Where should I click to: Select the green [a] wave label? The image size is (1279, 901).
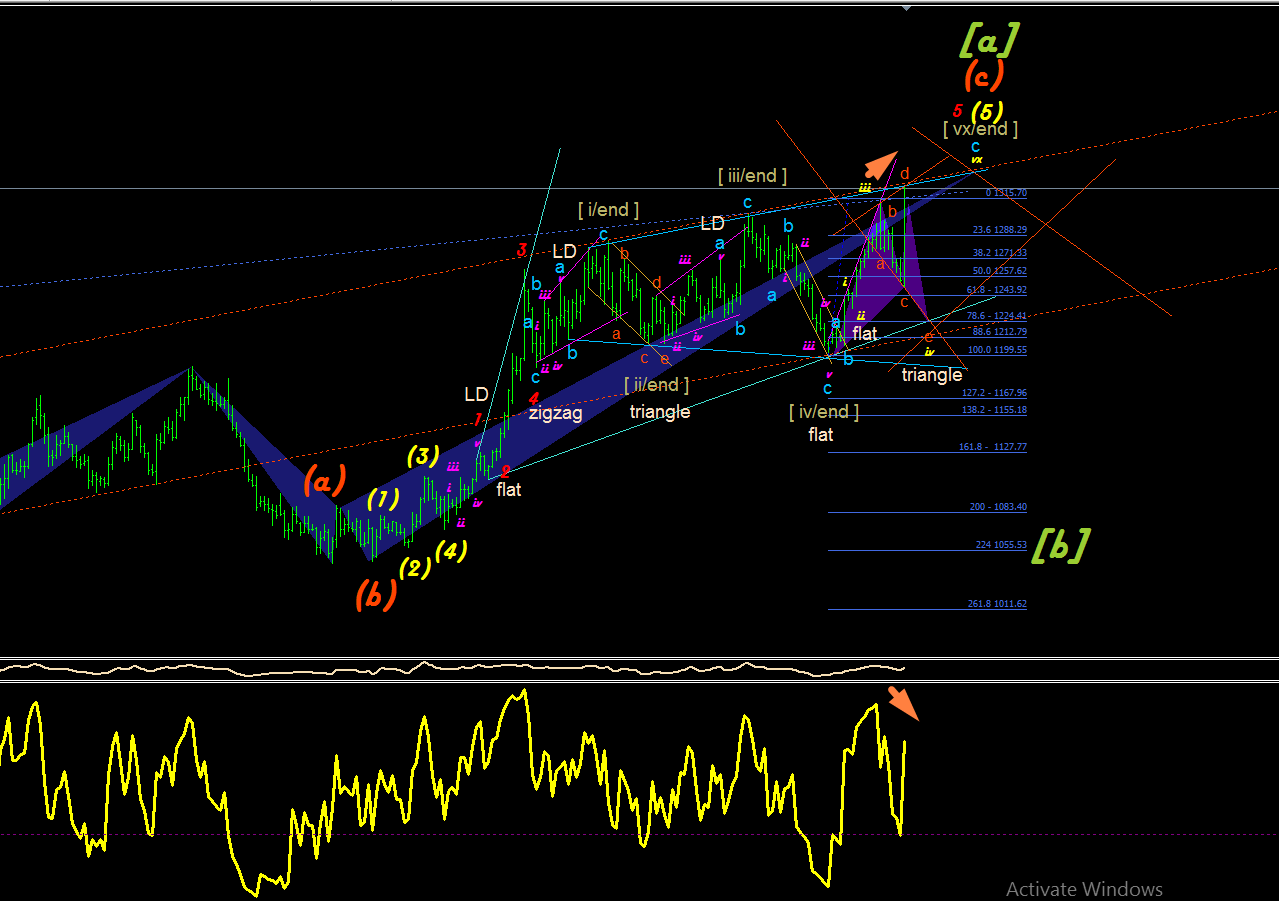(x=990, y=39)
